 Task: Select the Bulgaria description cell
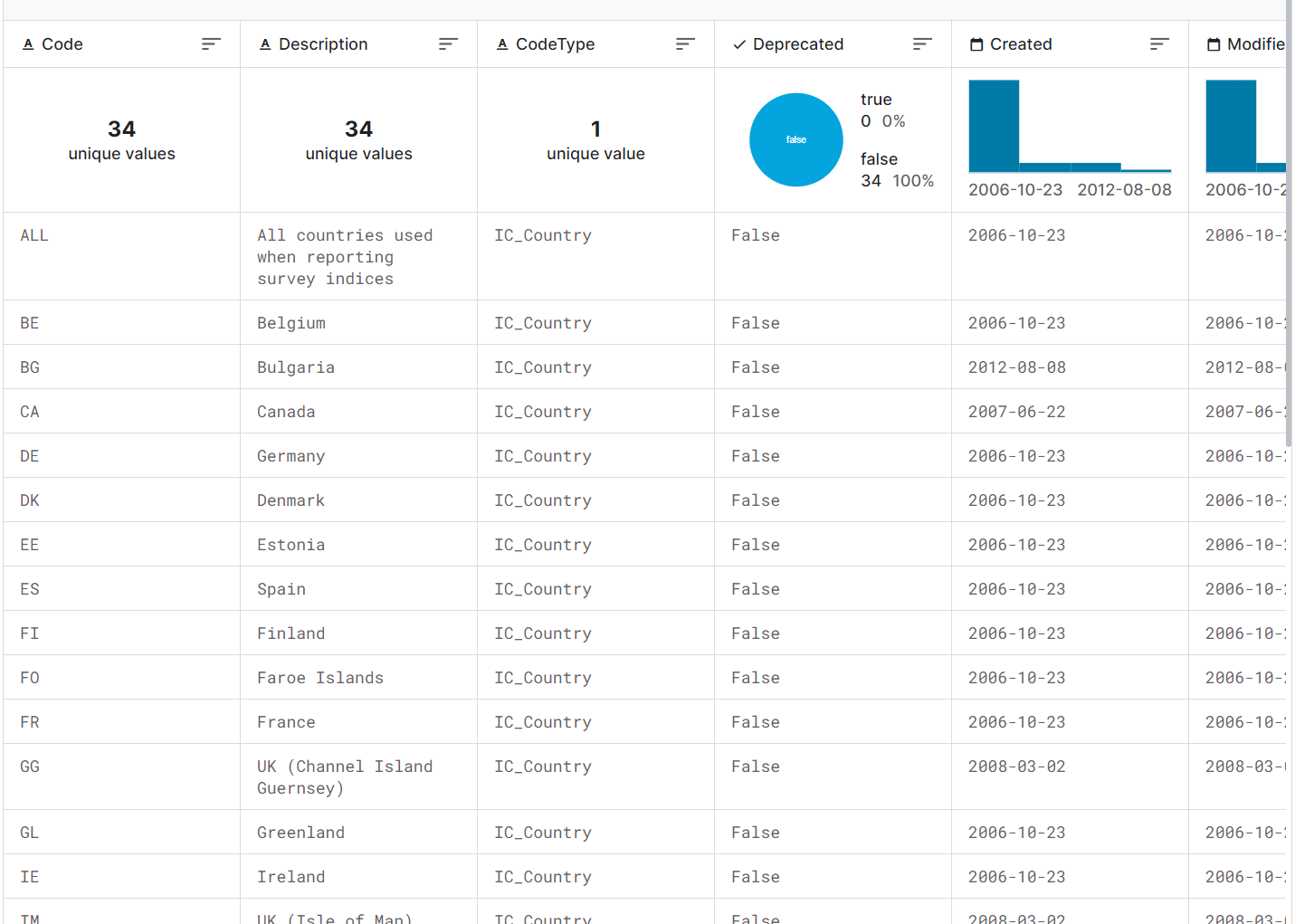point(359,367)
